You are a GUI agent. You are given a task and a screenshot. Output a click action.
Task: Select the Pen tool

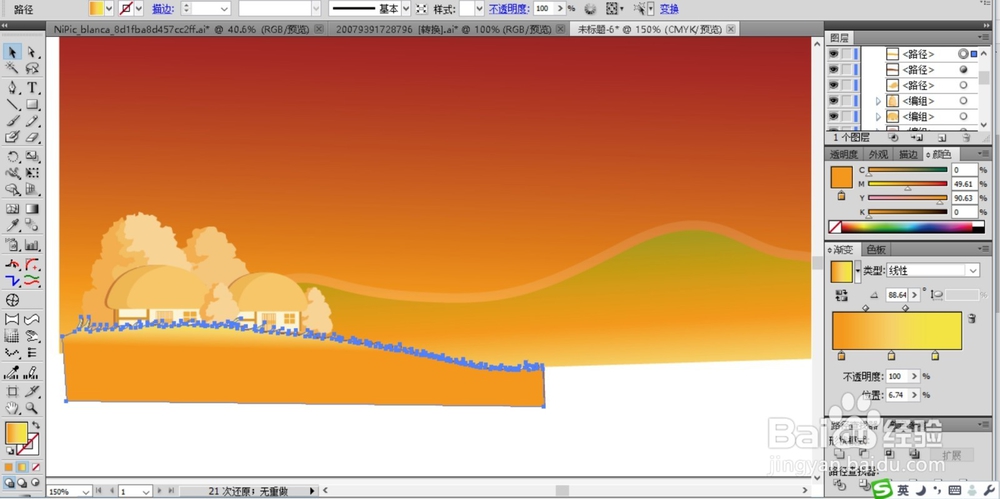tap(12, 87)
